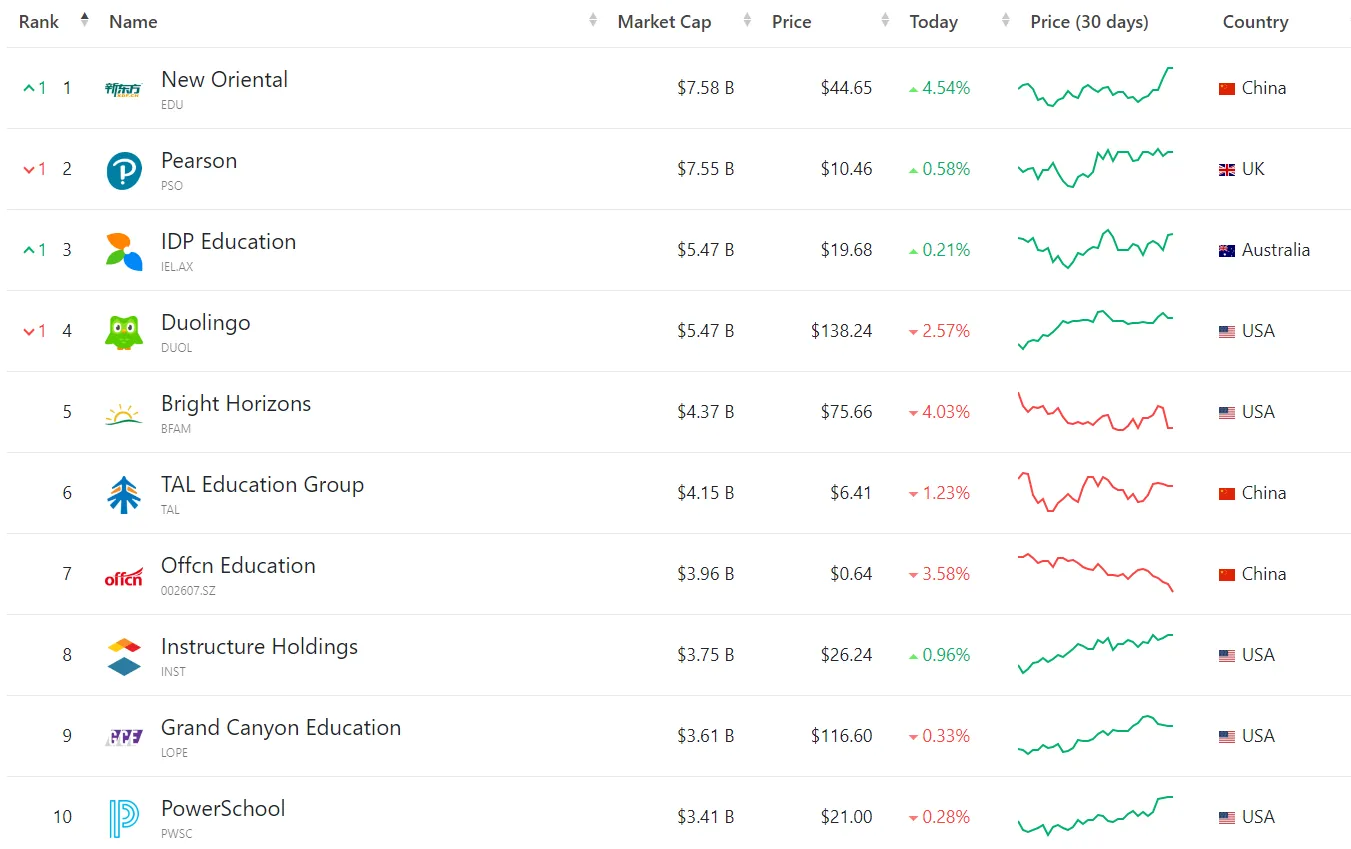This screenshot has width=1351, height=849.
Task: Click the China flag in New Oriental row
Action: [1227, 89]
